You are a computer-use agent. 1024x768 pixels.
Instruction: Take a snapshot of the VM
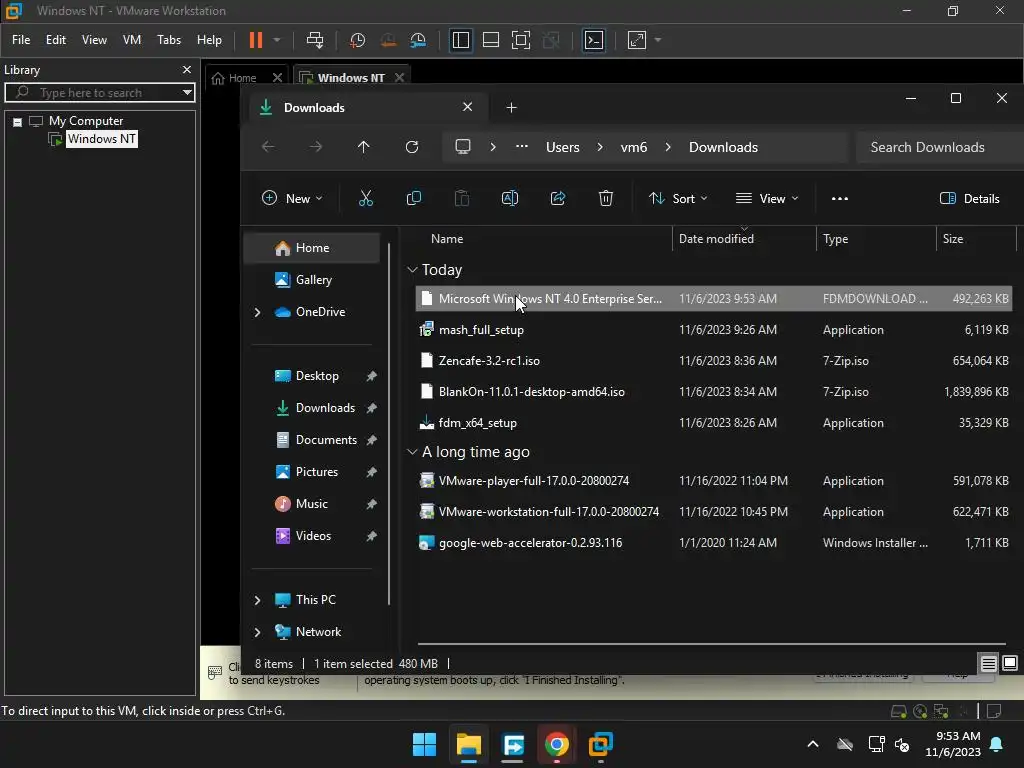point(357,40)
